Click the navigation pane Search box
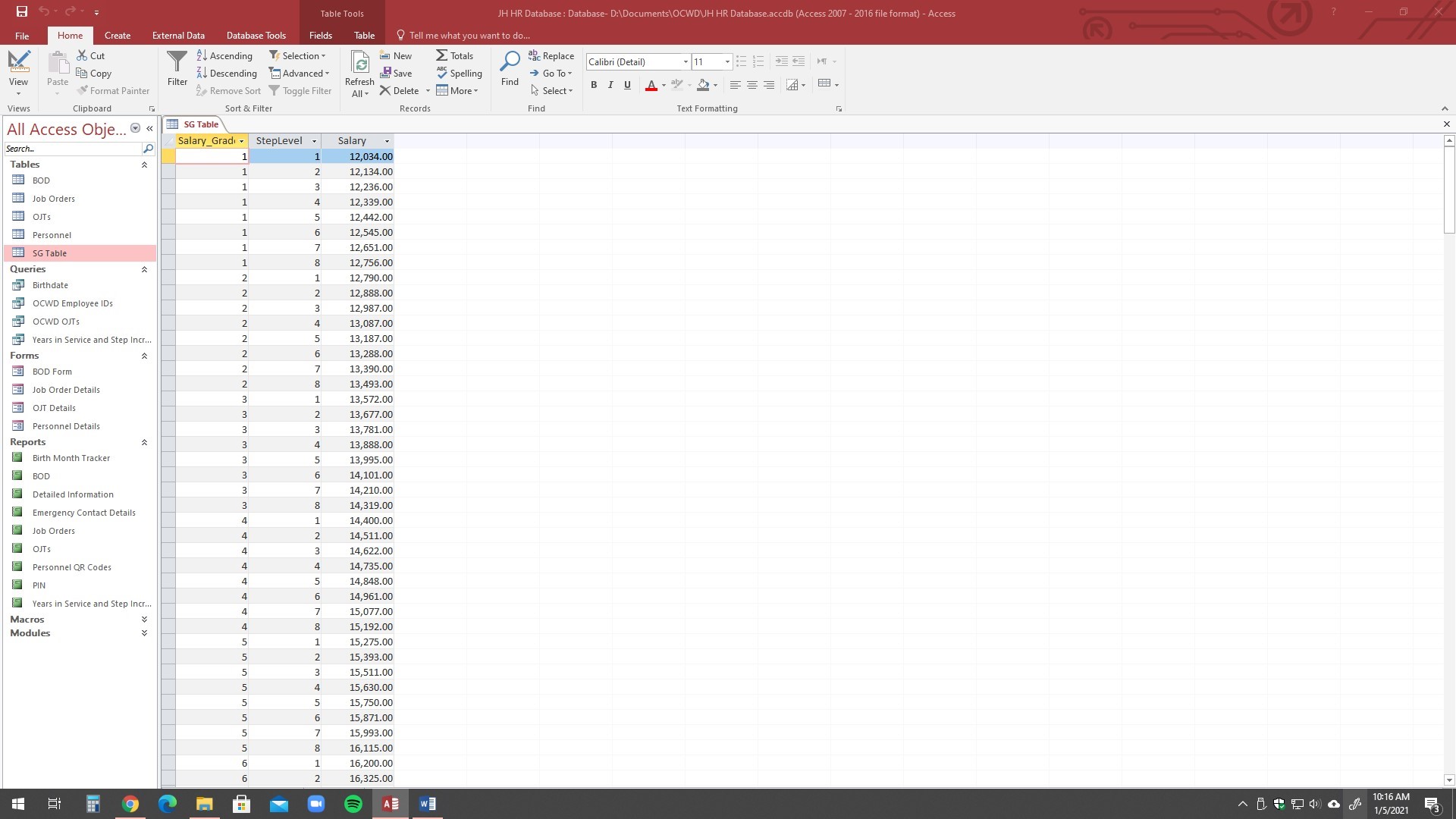 click(73, 149)
